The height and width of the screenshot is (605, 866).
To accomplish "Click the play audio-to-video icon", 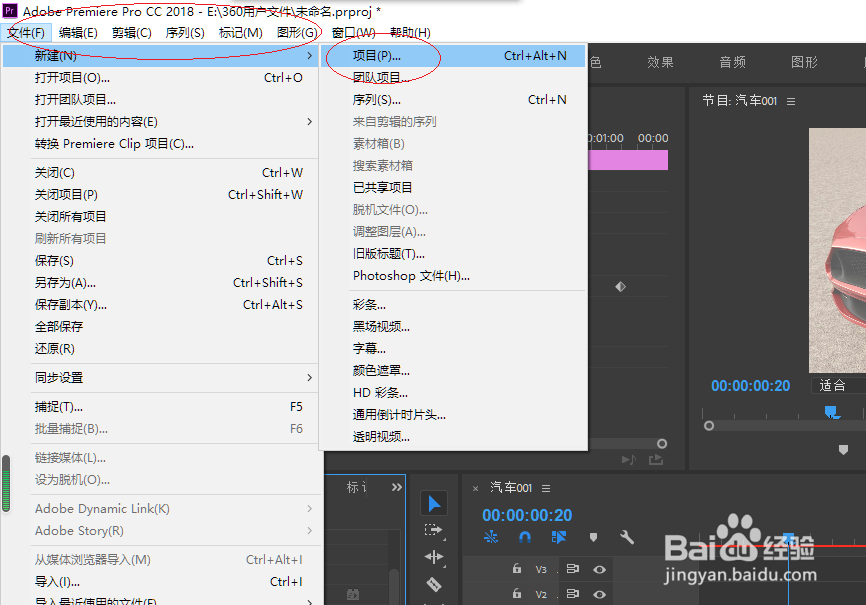I will tap(629, 460).
